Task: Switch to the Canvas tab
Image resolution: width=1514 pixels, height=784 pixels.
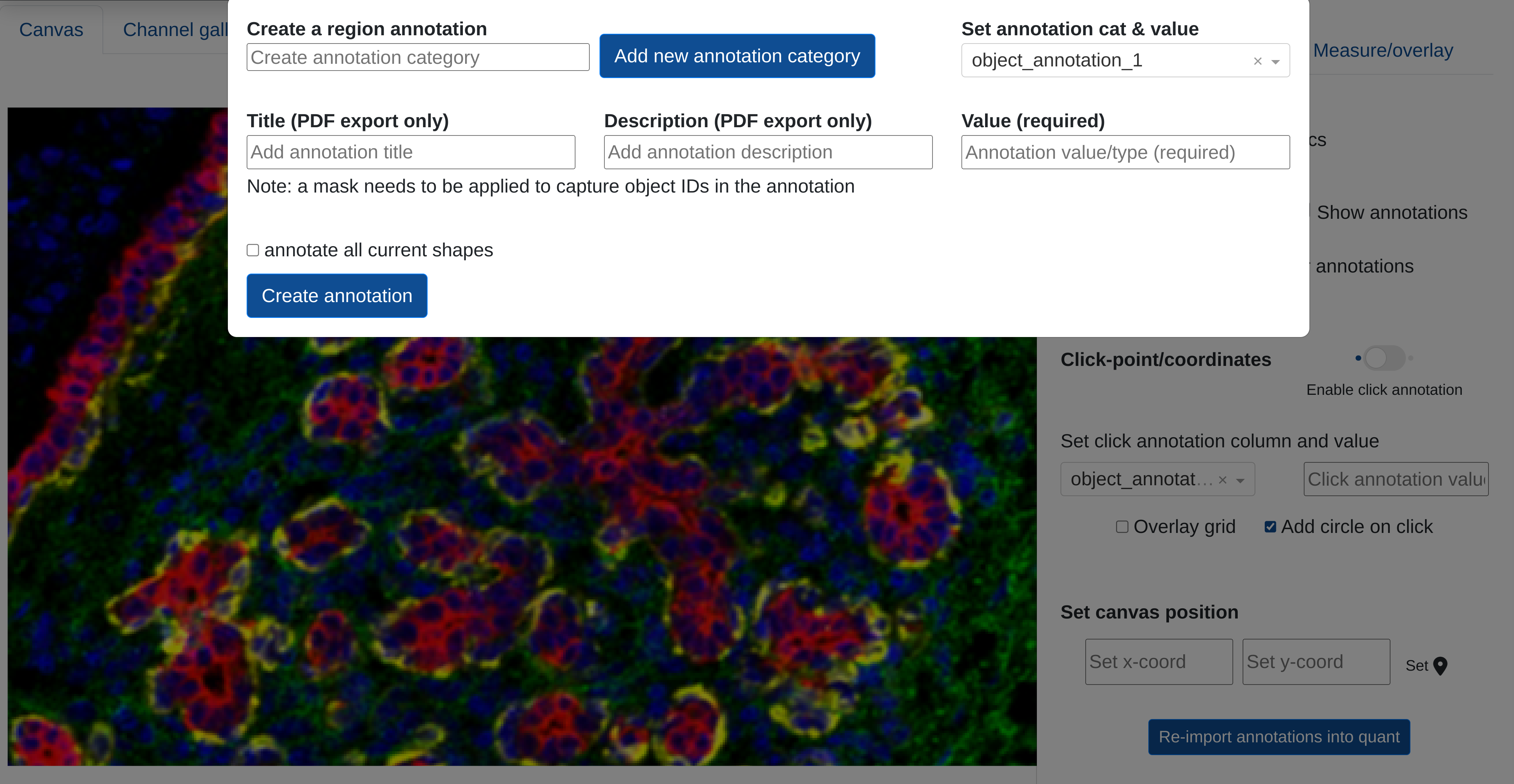Action: [51, 29]
